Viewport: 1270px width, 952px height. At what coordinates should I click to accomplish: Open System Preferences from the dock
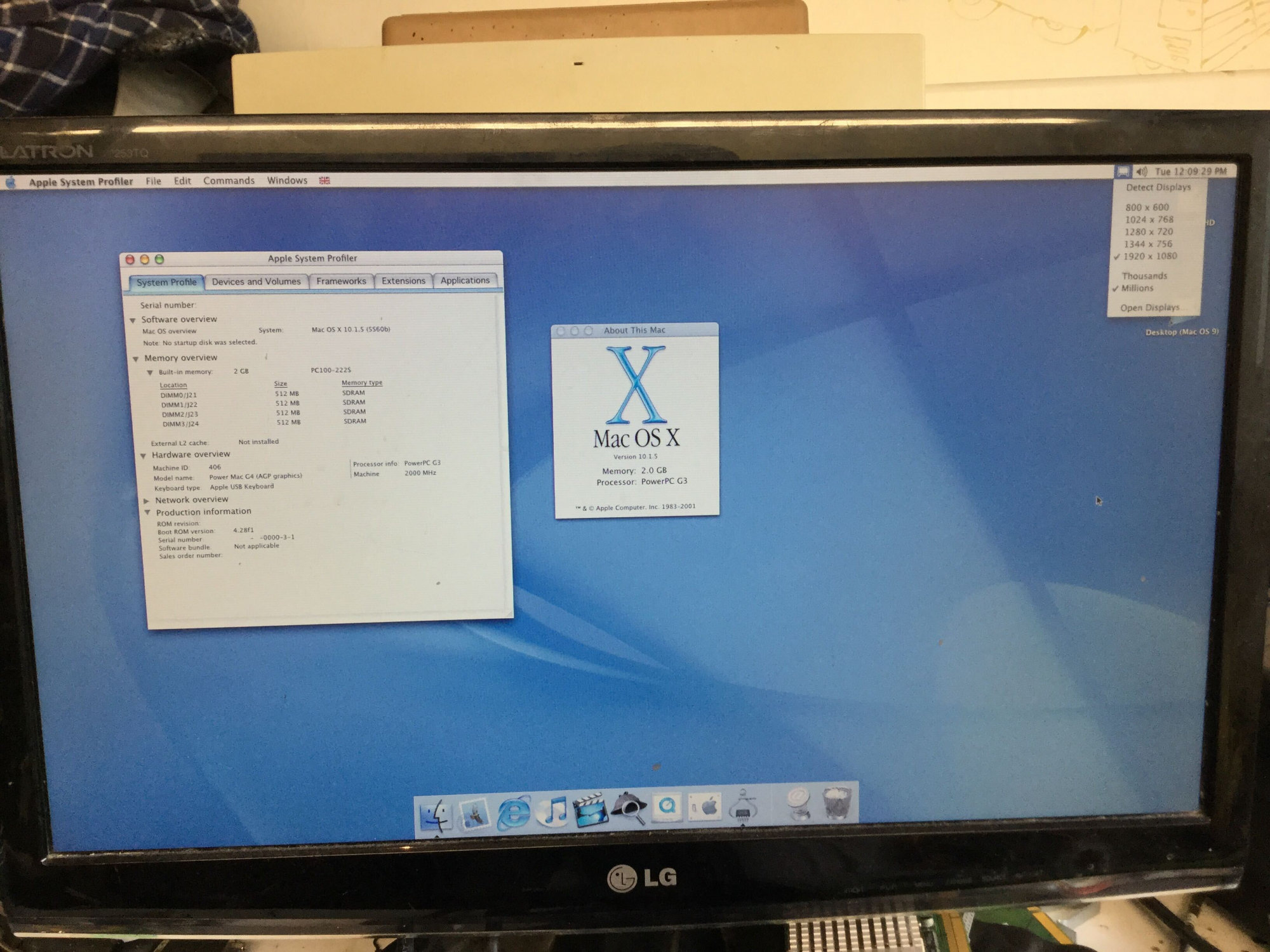point(705,806)
